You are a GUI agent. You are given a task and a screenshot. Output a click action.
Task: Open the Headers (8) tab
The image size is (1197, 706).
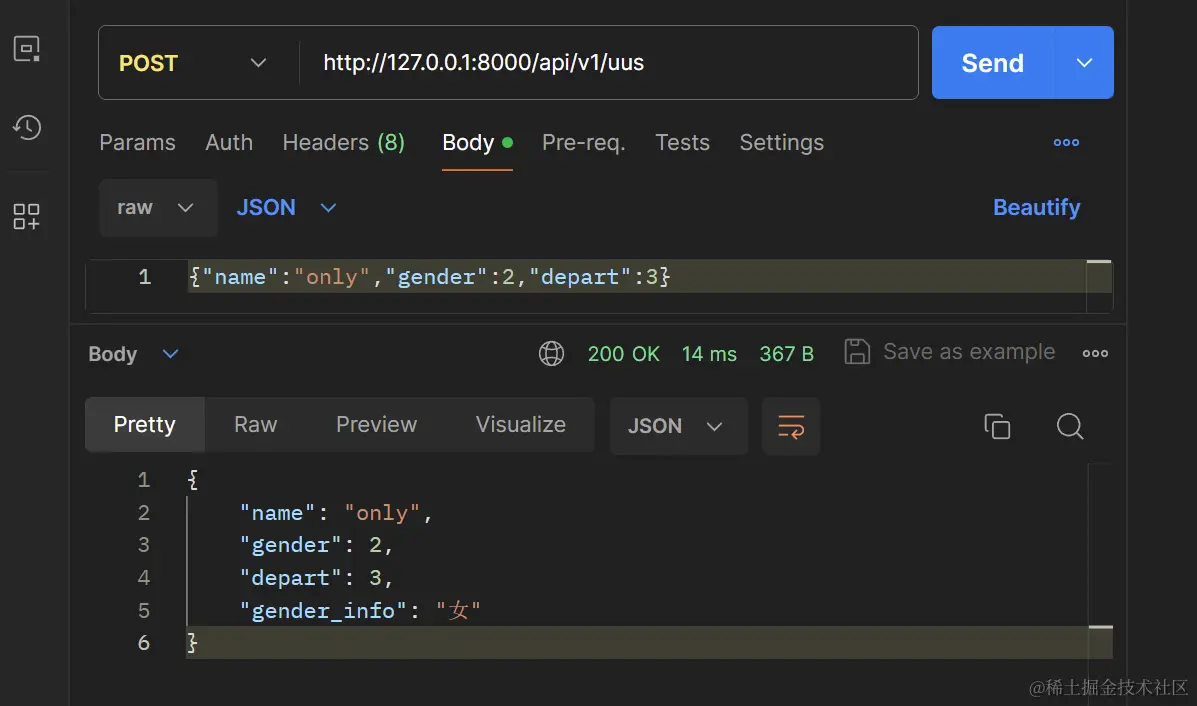344,143
